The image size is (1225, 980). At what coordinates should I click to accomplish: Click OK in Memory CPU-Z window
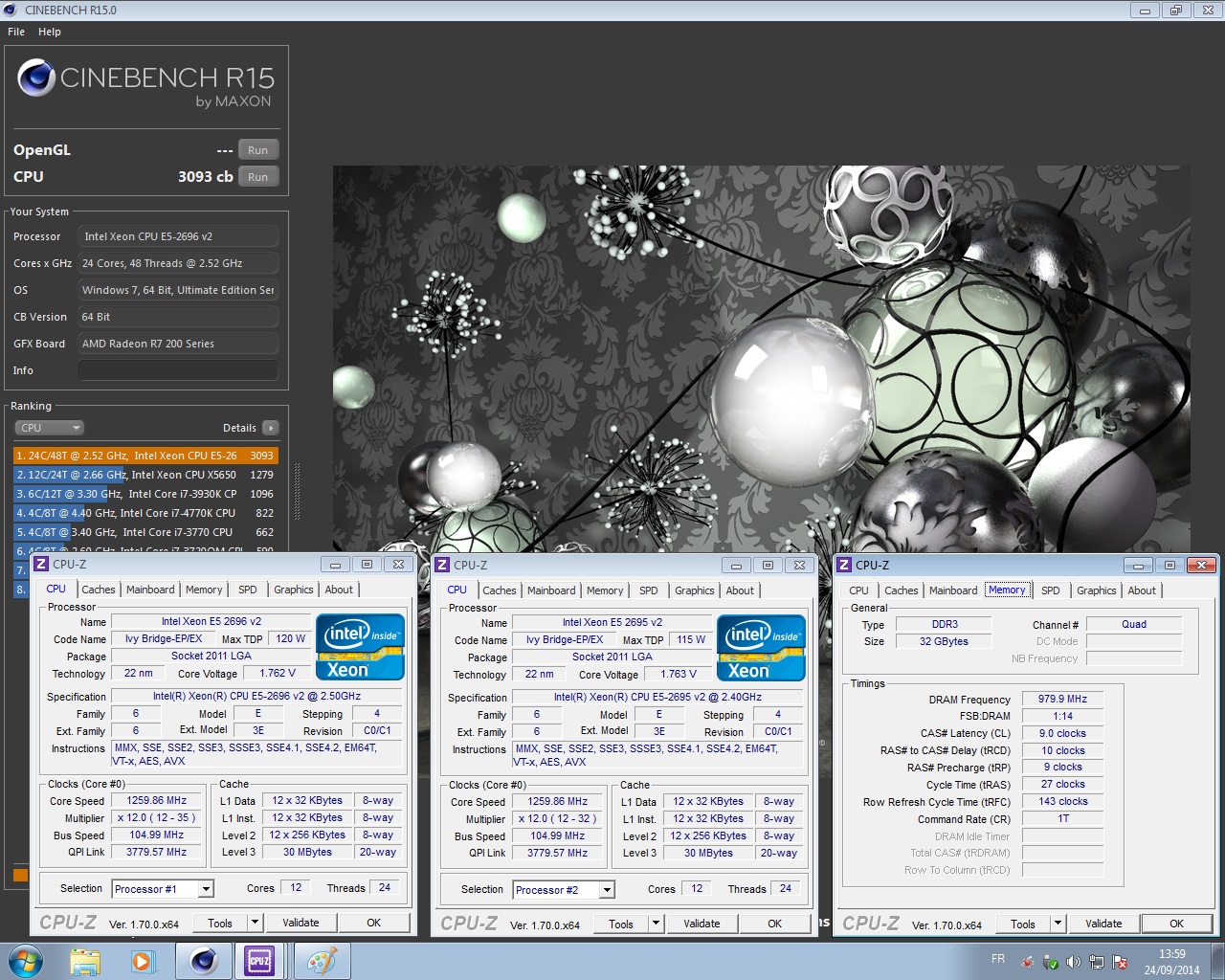(x=1177, y=924)
